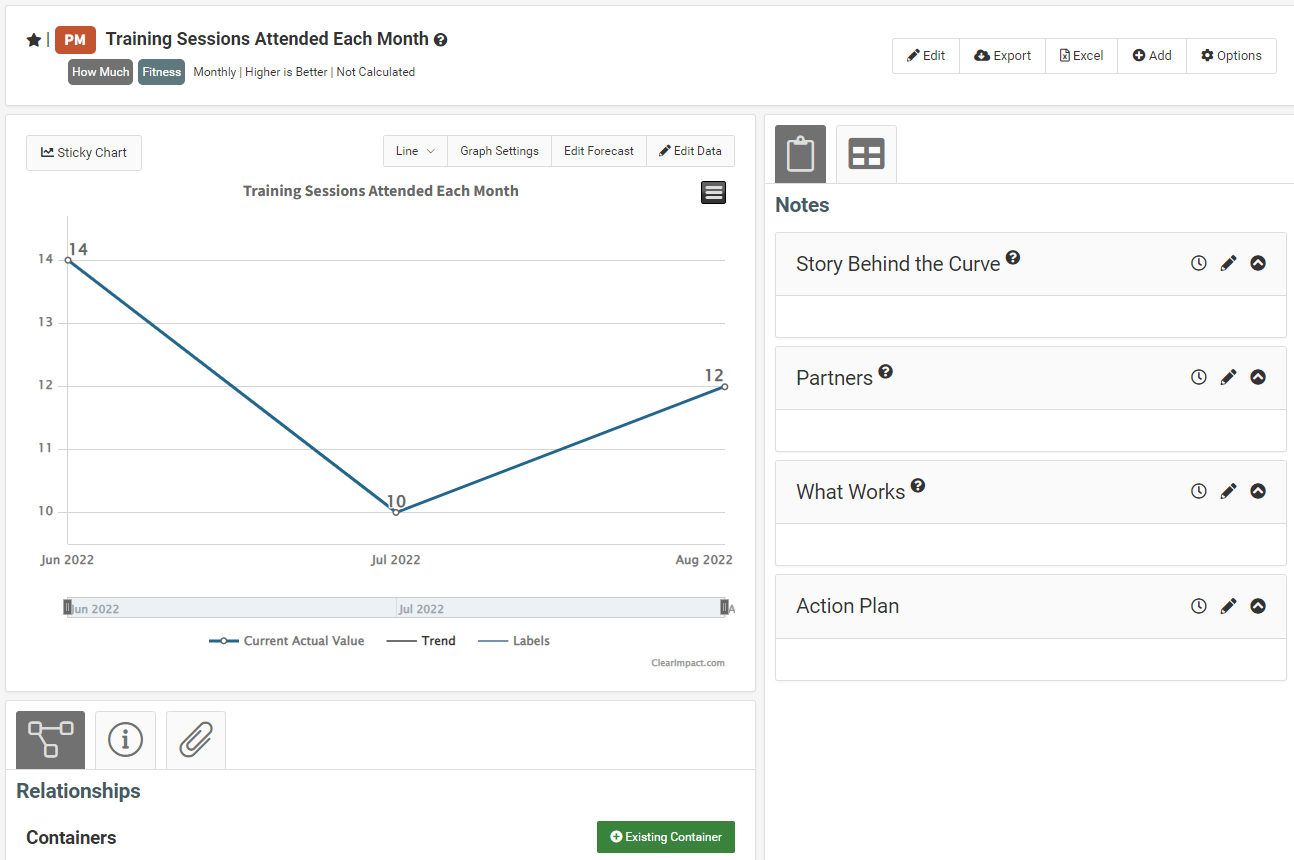Collapse the Story Behind the Curve section

(x=1258, y=263)
